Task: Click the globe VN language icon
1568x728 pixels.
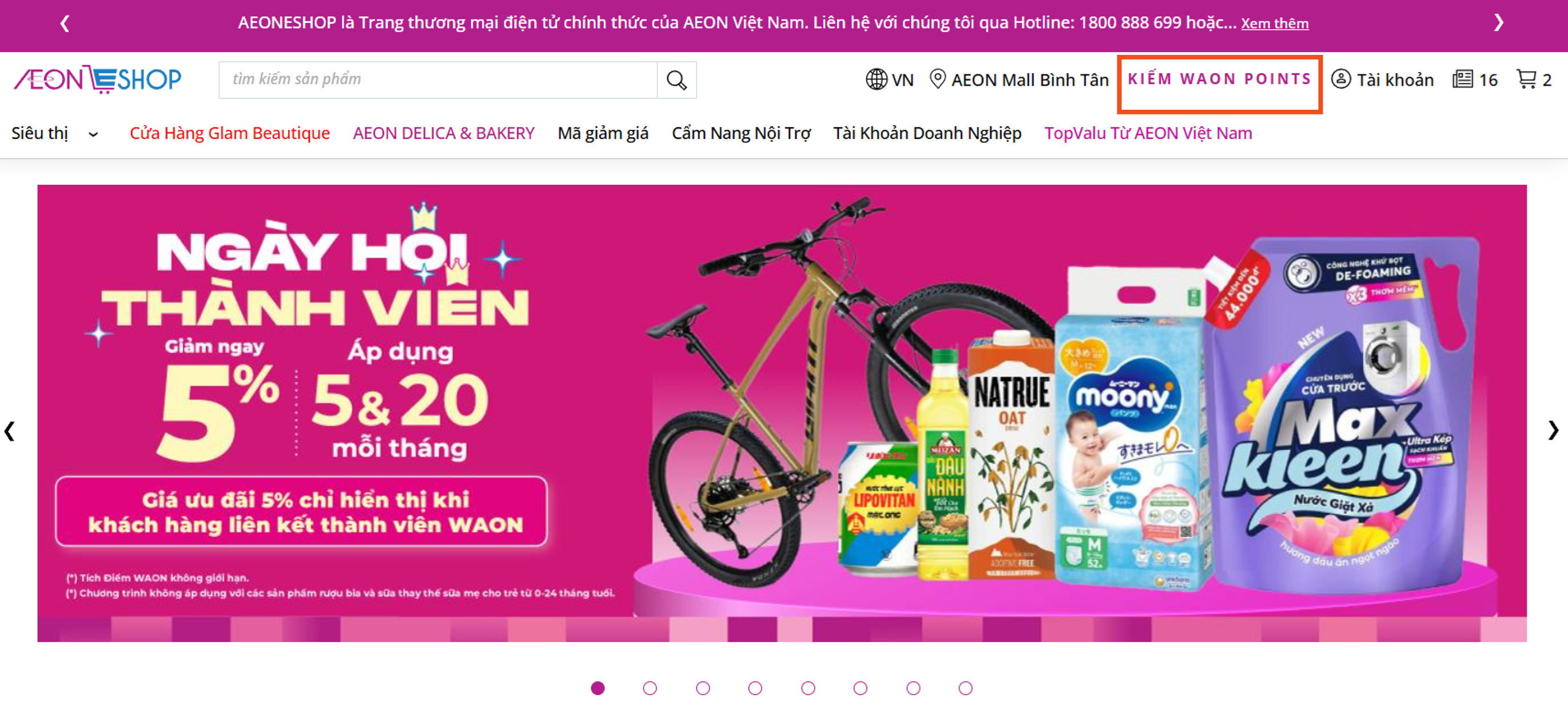Action: coord(876,79)
